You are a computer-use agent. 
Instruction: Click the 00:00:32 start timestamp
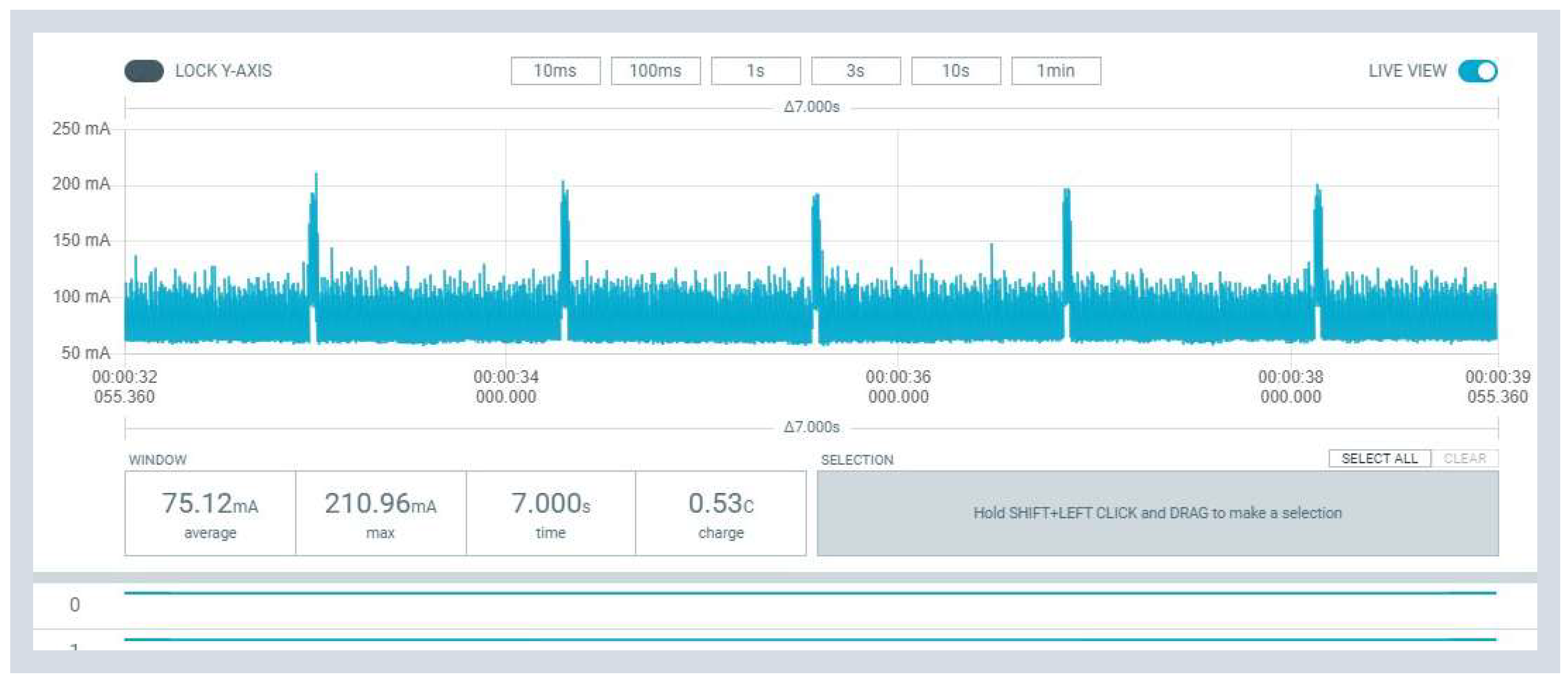click(125, 386)
